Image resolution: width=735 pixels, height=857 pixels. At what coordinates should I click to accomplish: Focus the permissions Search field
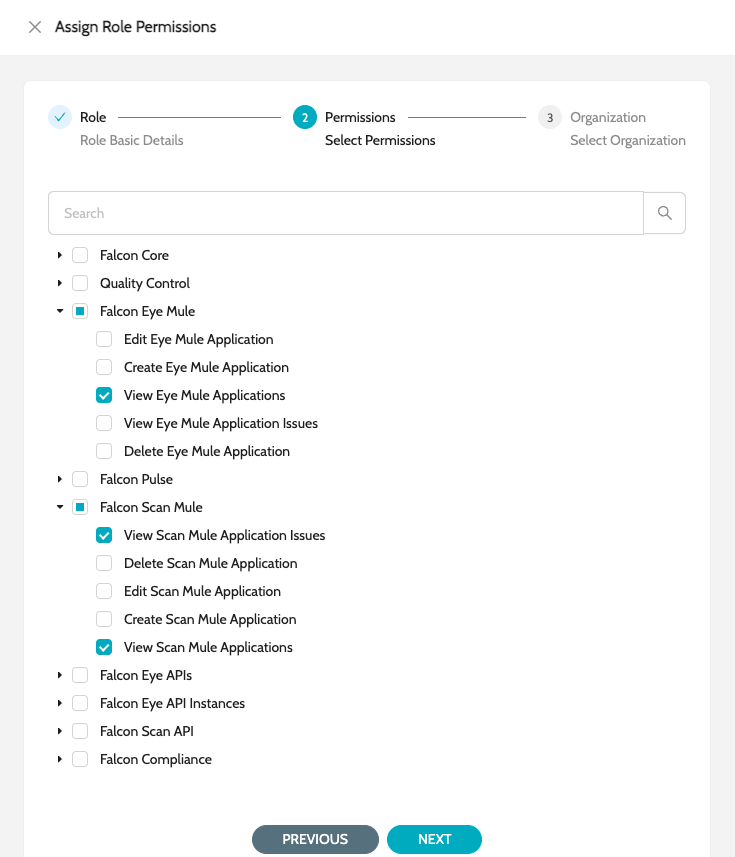346,213
